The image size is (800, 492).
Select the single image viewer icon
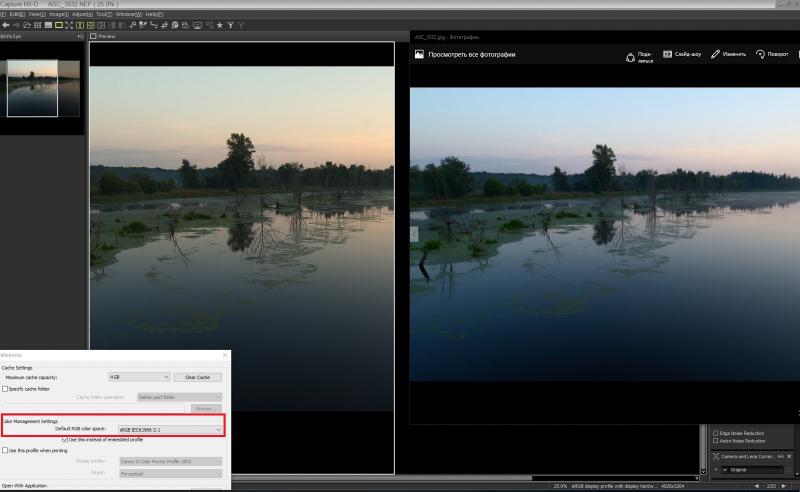[x=59, y=25]
